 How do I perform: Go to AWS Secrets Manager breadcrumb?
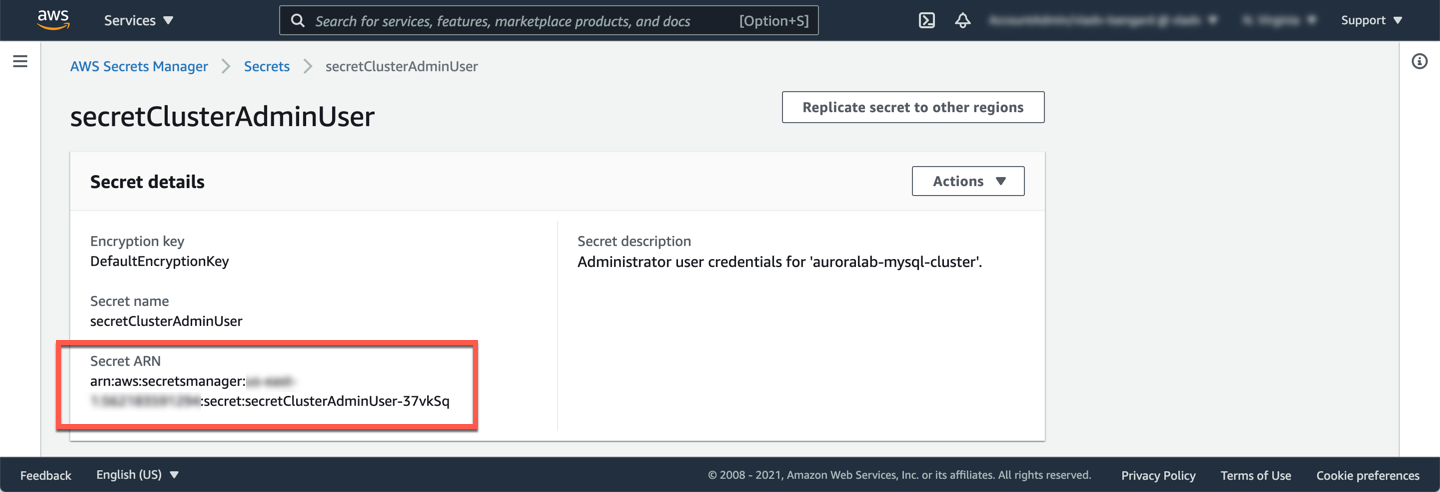point(139,66)
